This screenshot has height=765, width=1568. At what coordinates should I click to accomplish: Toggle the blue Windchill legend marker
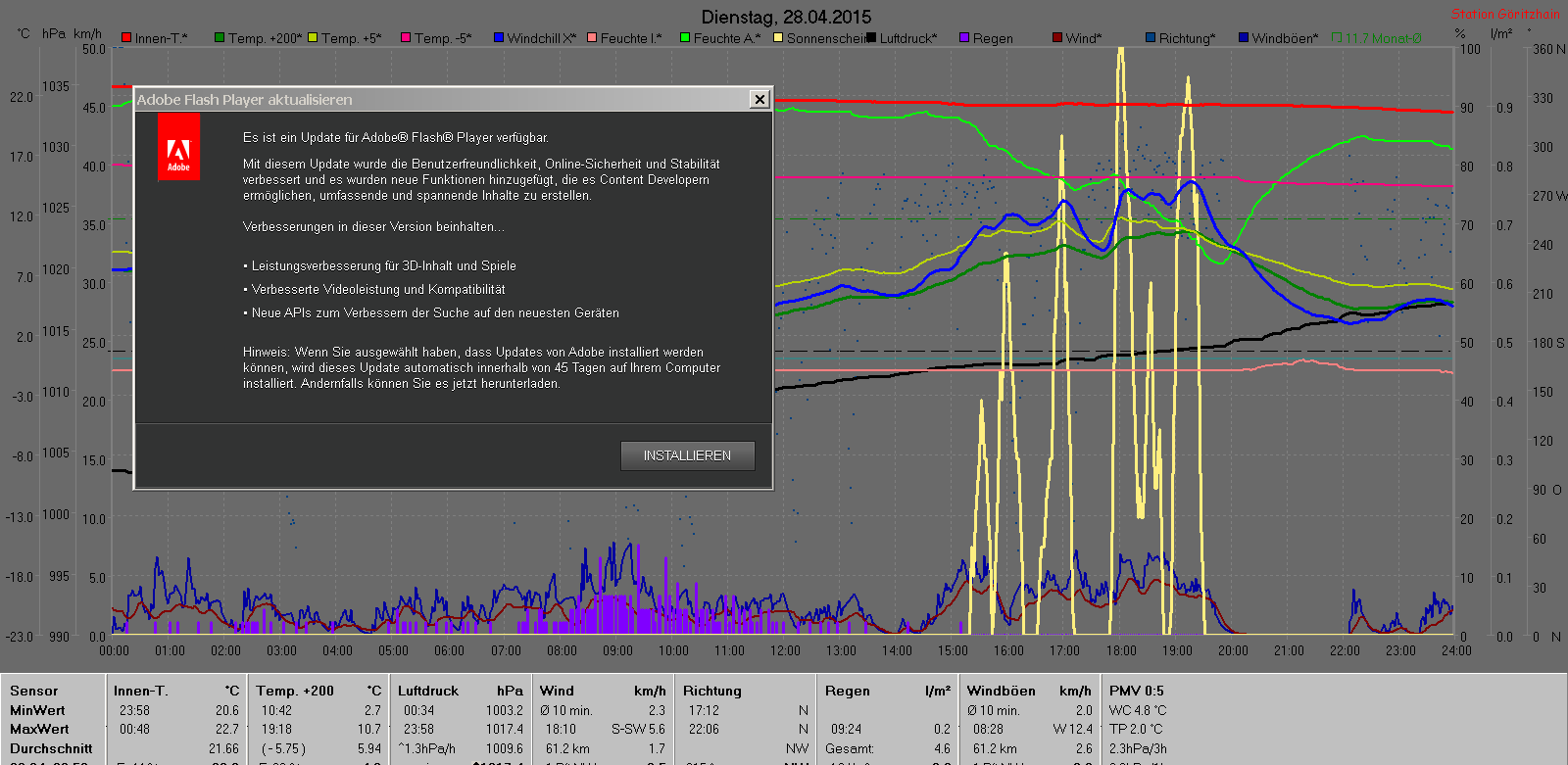[x=499, y=38]
